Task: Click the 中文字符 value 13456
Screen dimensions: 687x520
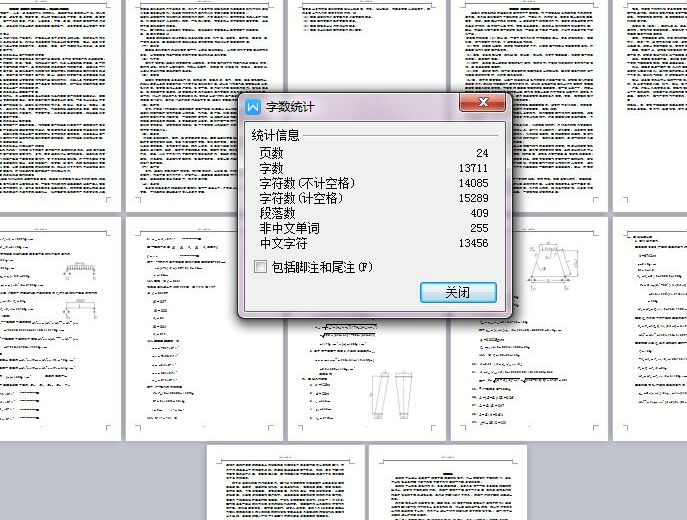Action: coord(473,243)
